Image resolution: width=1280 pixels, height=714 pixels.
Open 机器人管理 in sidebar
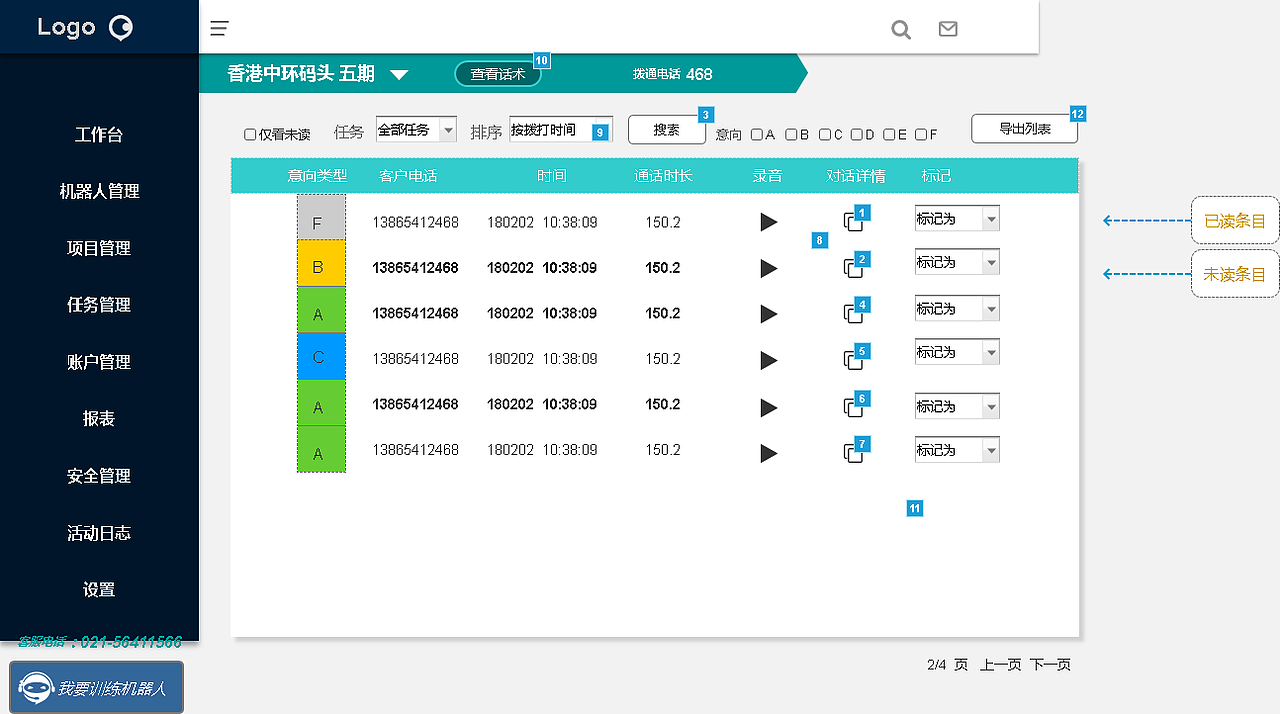[x=99, y=192]
